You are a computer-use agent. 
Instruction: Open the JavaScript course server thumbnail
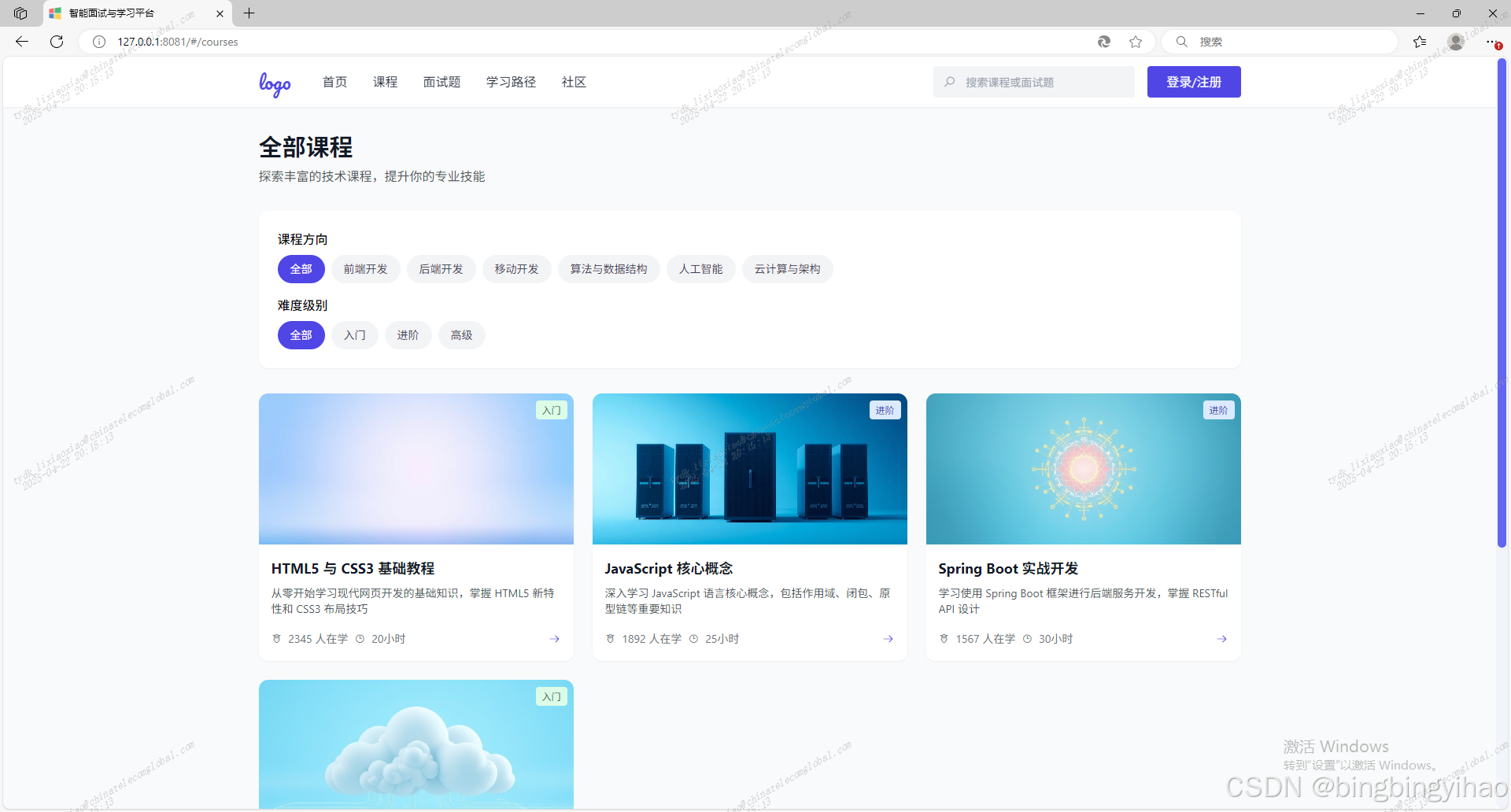(750, 469)
